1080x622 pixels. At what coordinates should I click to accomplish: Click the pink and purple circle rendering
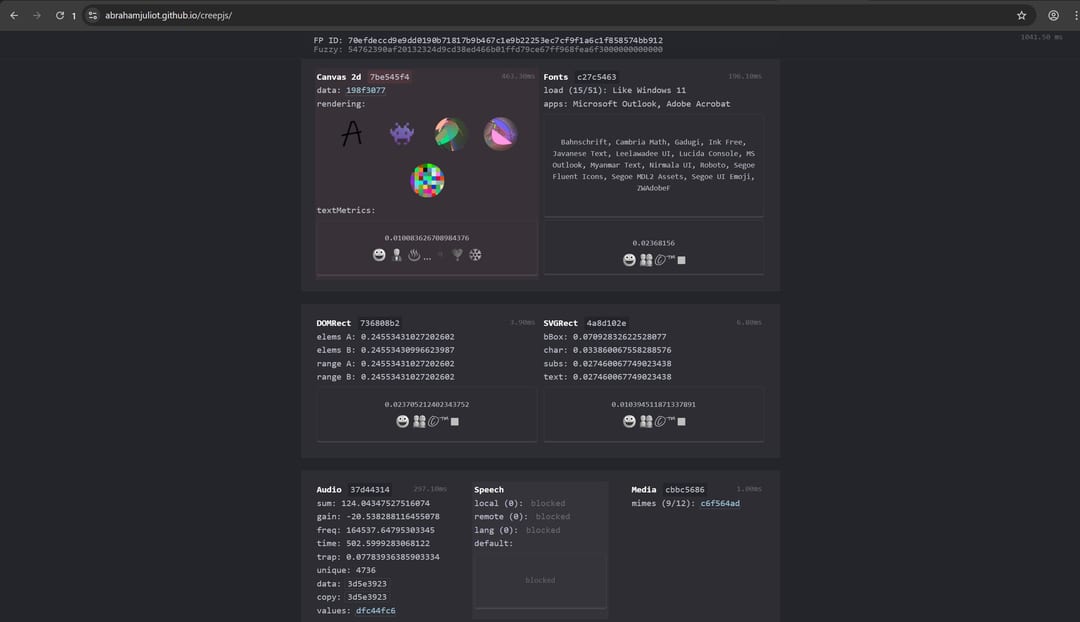click(x=500, y=134)
